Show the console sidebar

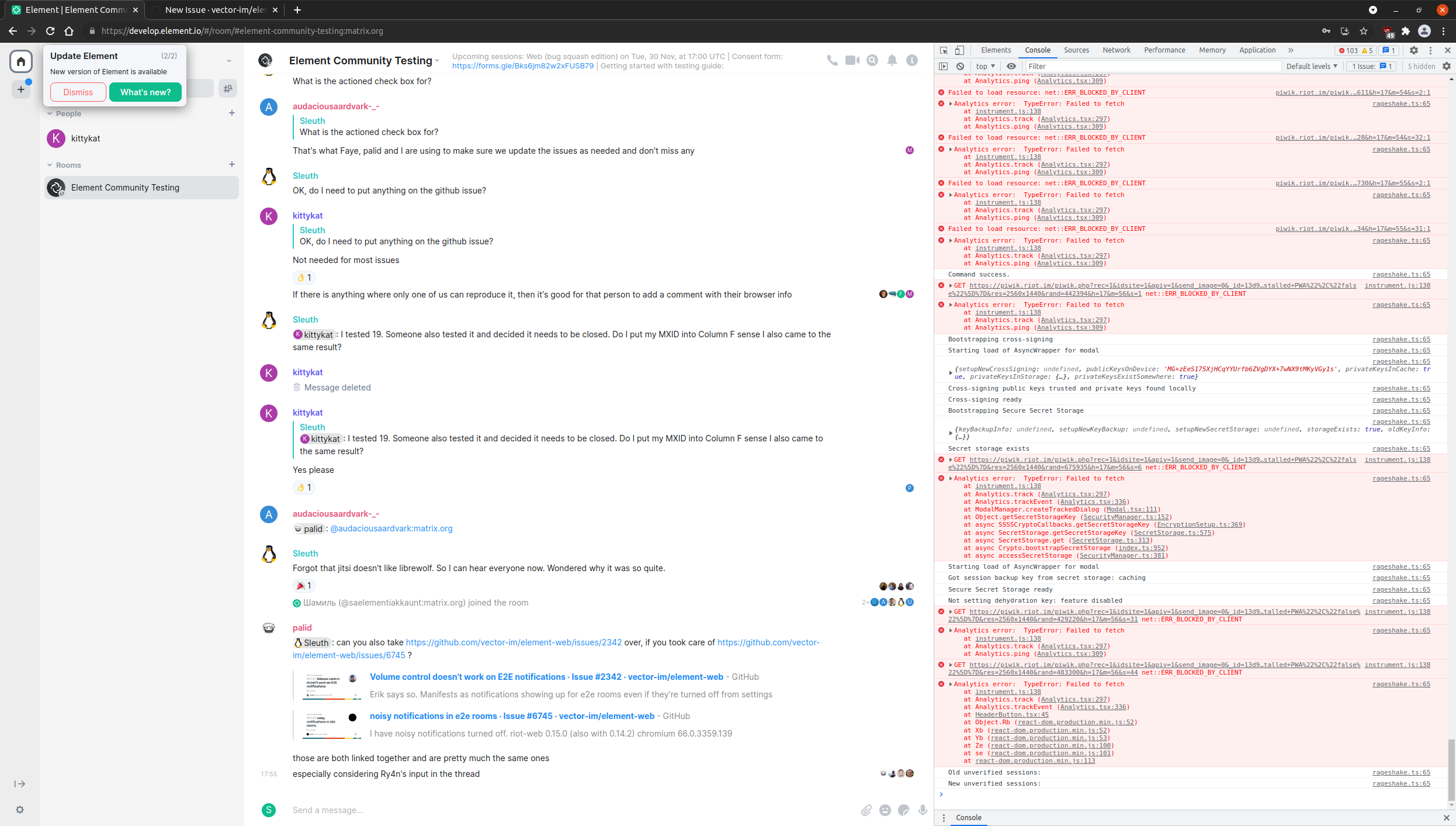[x=944, y=66]
